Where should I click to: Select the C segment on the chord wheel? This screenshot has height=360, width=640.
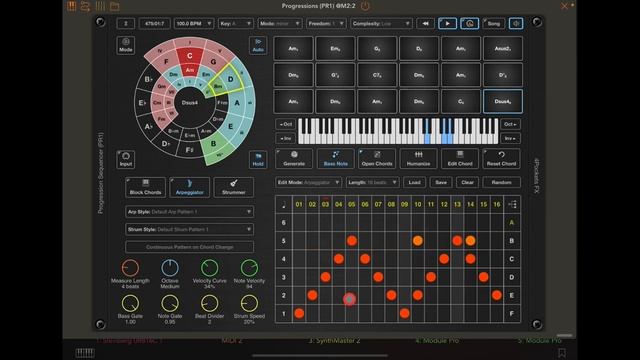[189, 56]
